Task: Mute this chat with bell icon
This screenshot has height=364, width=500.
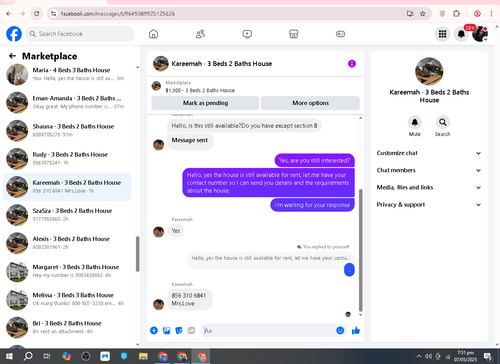Action: pos(415,122)
